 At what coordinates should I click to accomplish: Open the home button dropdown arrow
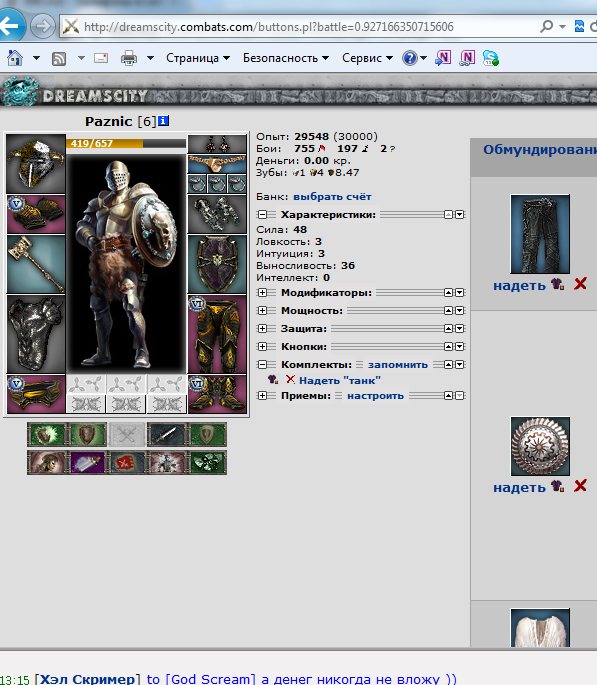[x=36, y=58]
